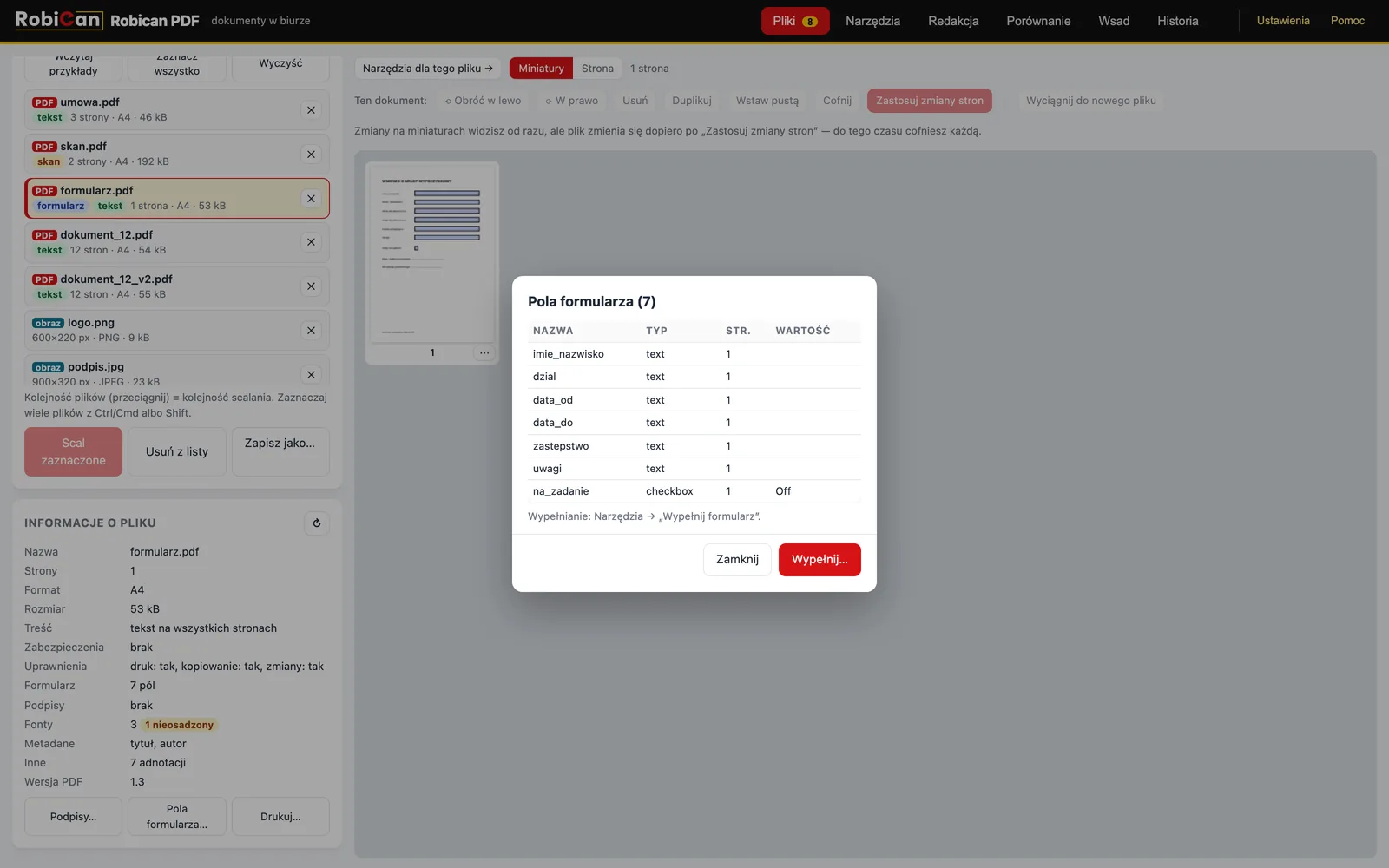Click X icon on dokument_12_v2.pdf row
Image resolution: width=1389 pixels, height=868 pixels.
click(311, 286)
